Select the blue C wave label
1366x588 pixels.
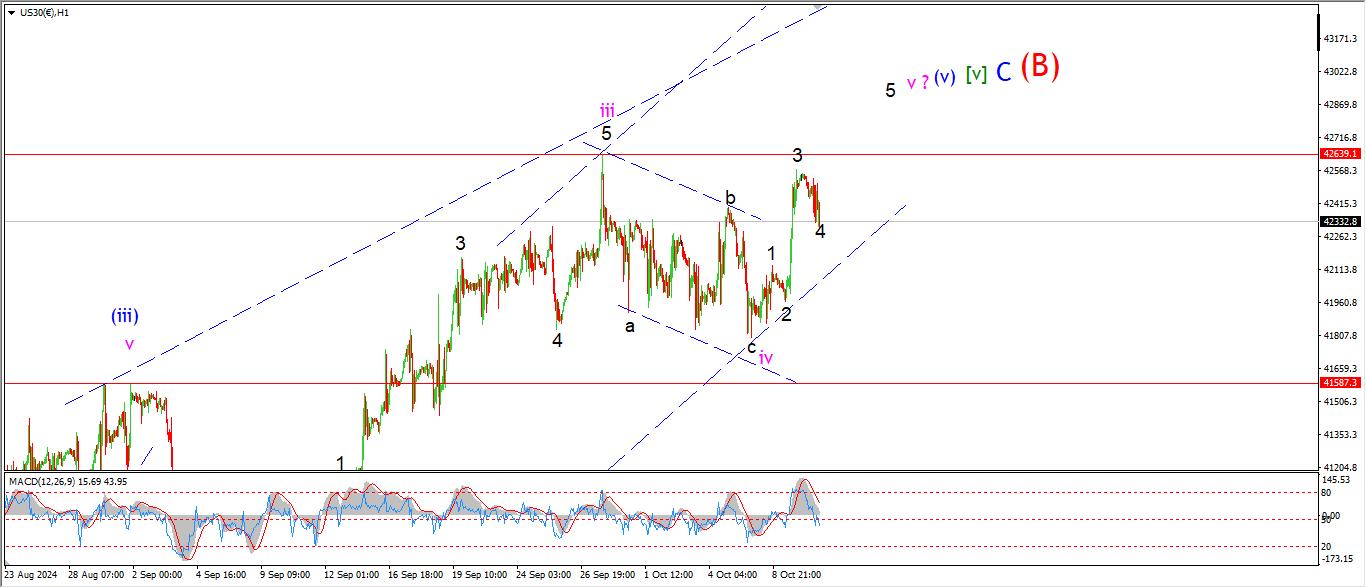click(x=1003, y=71)
